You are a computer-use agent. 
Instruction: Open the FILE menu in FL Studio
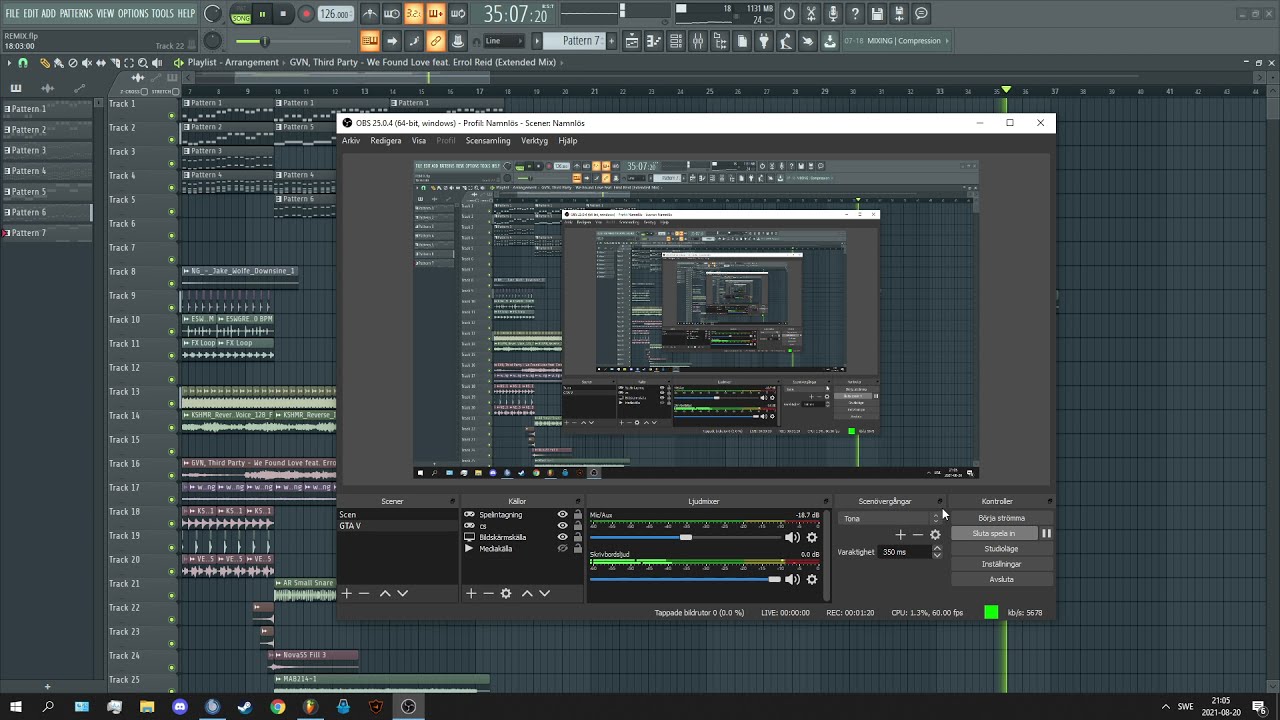[x=12, y=13]
